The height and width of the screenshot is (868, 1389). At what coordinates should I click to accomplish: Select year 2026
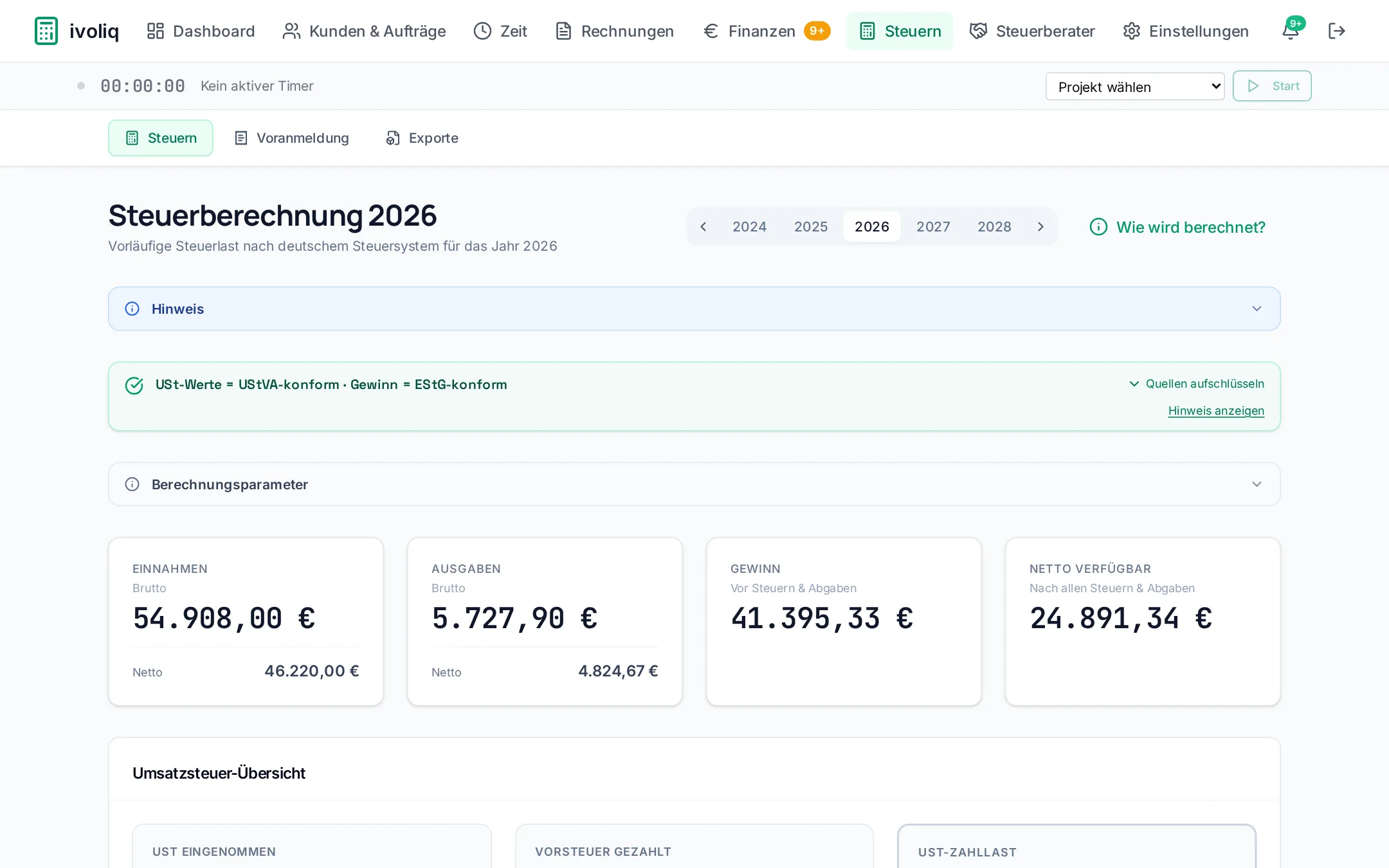(x=871, y=226)
